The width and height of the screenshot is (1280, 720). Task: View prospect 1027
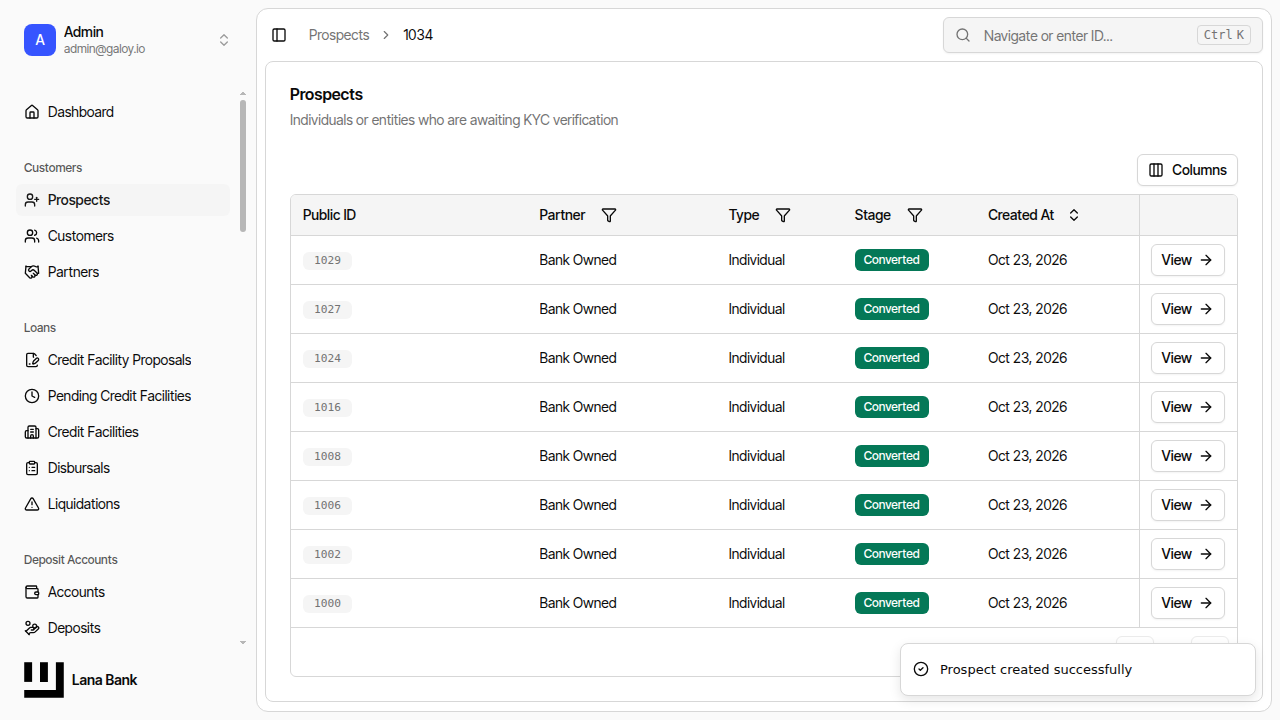click(1187, 309)
